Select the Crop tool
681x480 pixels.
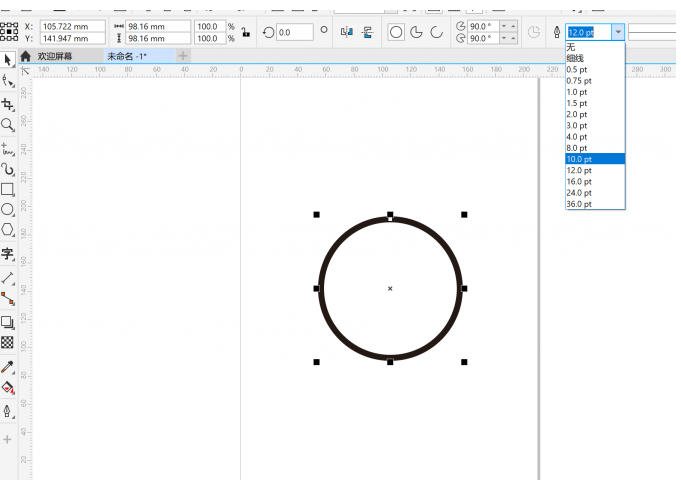pyautogui.click(x=8, y=104)
